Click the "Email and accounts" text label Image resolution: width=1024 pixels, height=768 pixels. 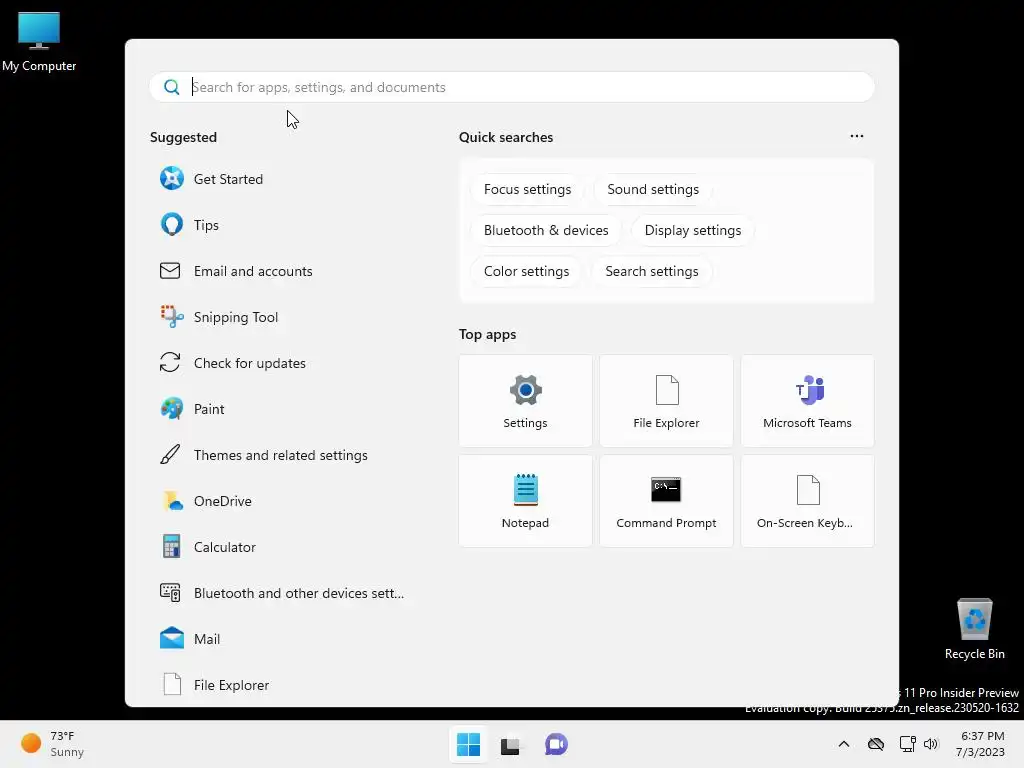(x=253, y=271)
